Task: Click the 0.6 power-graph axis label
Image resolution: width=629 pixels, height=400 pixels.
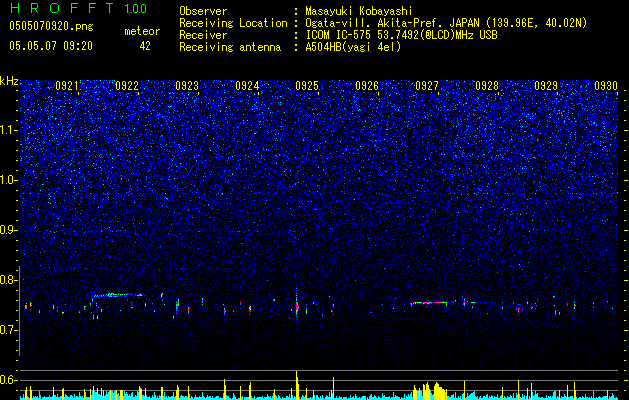Action: pyautogui.click(x=9, y=380)
